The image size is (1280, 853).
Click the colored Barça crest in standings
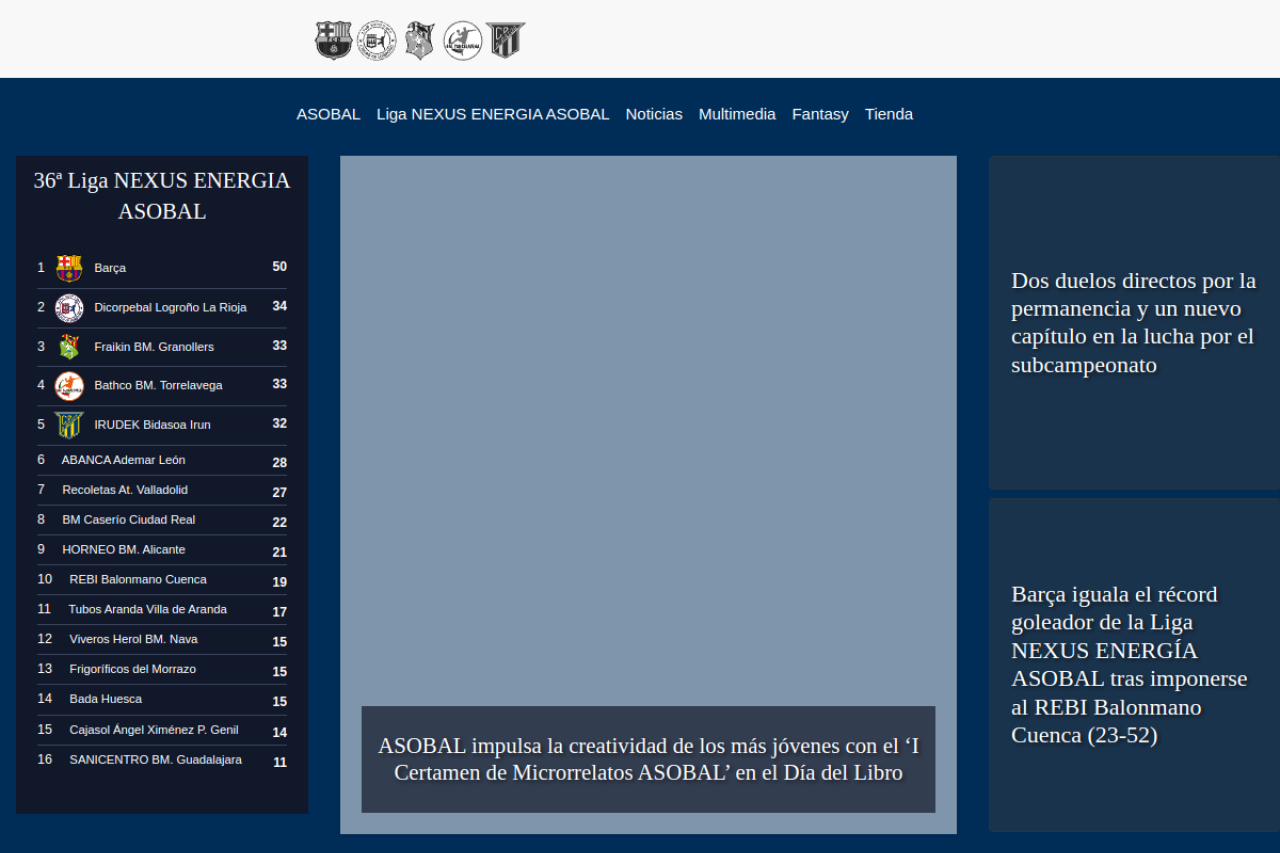(x=69, y=268)
